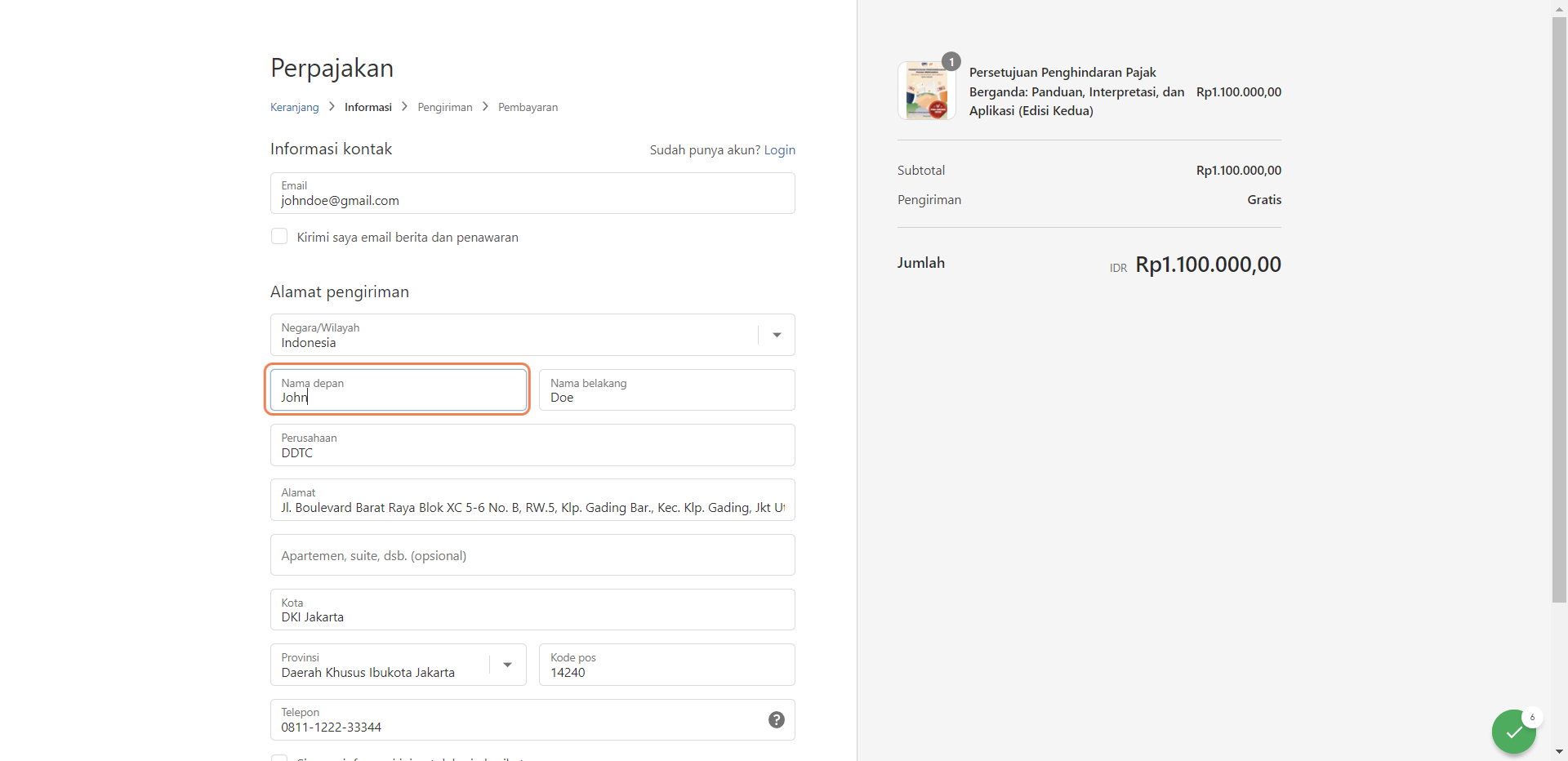Click into the Nama belakang field
Image resolution: width=1568 pixels, height=761 pixels.
point(667,389)
